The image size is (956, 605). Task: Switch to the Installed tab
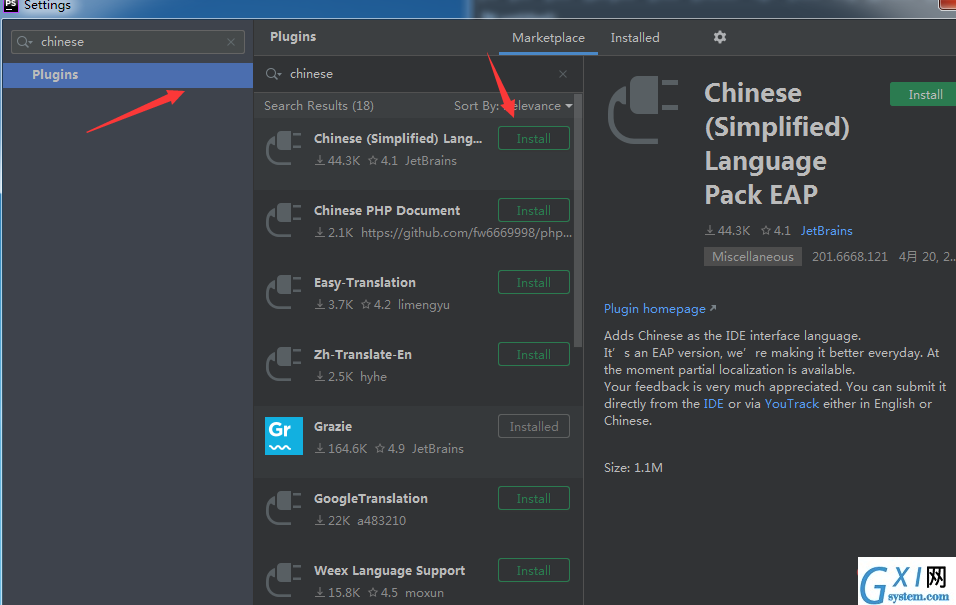tap(635, 38)
